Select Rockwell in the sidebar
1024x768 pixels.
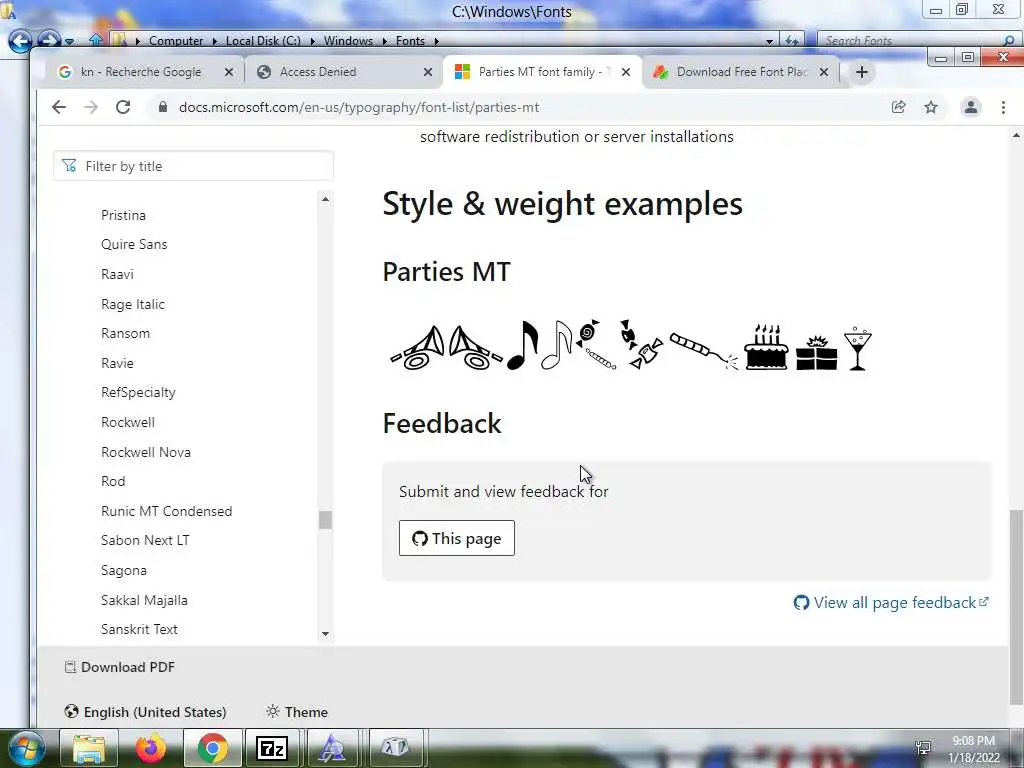tap(128, 422)
